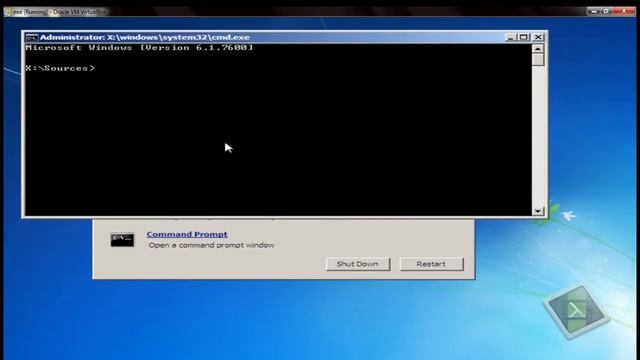Click the X:\Sources> prompt line

click(x=60, y=68)
